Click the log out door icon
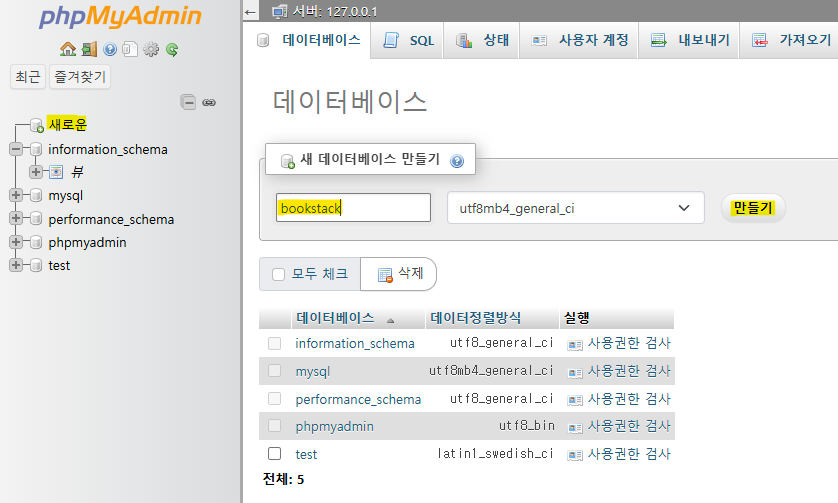Screen dimensions: 838x503 click(x=89, y=49)
